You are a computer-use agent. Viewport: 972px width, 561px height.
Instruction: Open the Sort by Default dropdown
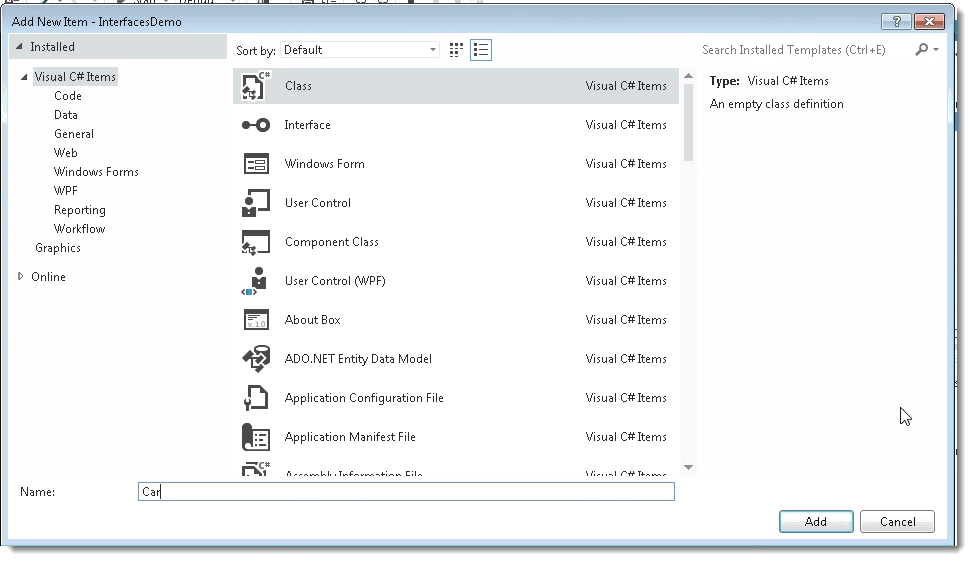(x=360, y=50)
